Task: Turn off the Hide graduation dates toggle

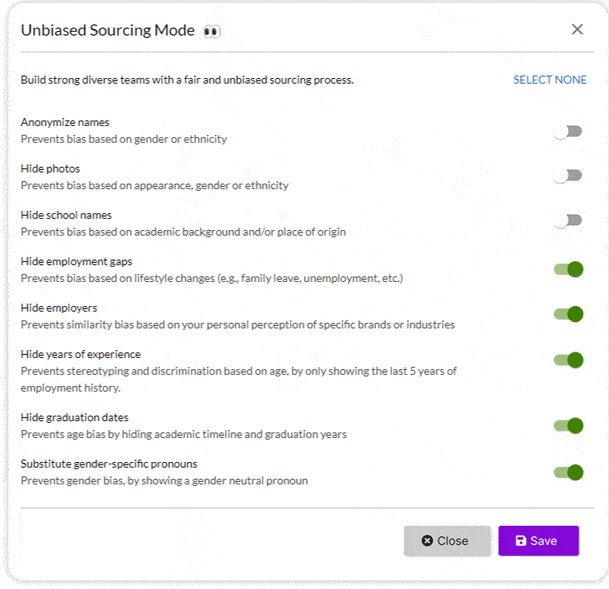Action: [x=568, y=426]
